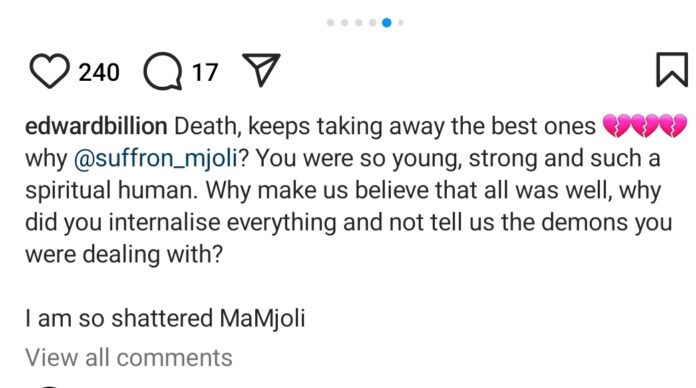View the 240 likes count
Screen dimensions: 696x388
(x=99, y=72)
